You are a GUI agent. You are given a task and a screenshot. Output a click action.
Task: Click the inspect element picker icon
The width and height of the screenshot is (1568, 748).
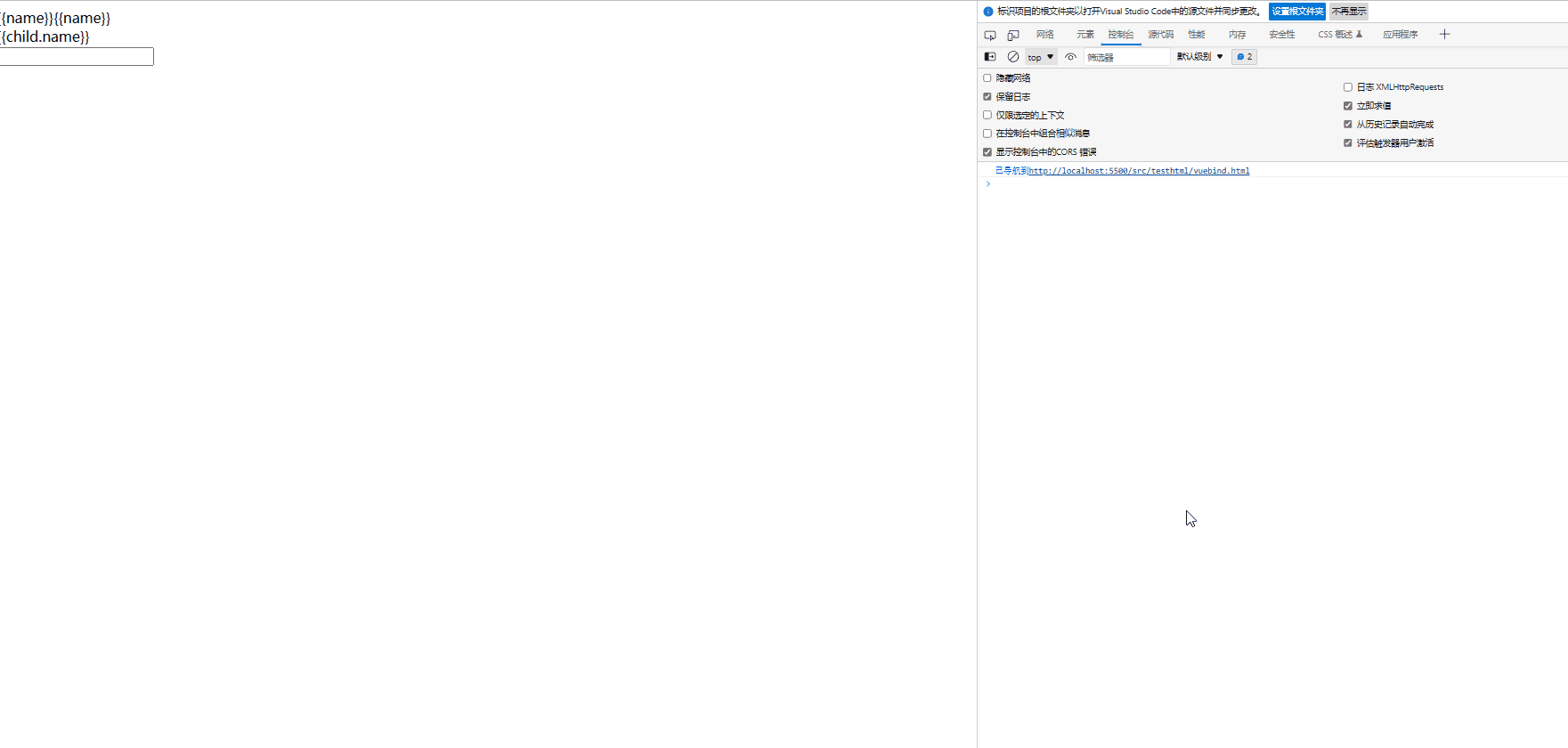click(990, 35)
